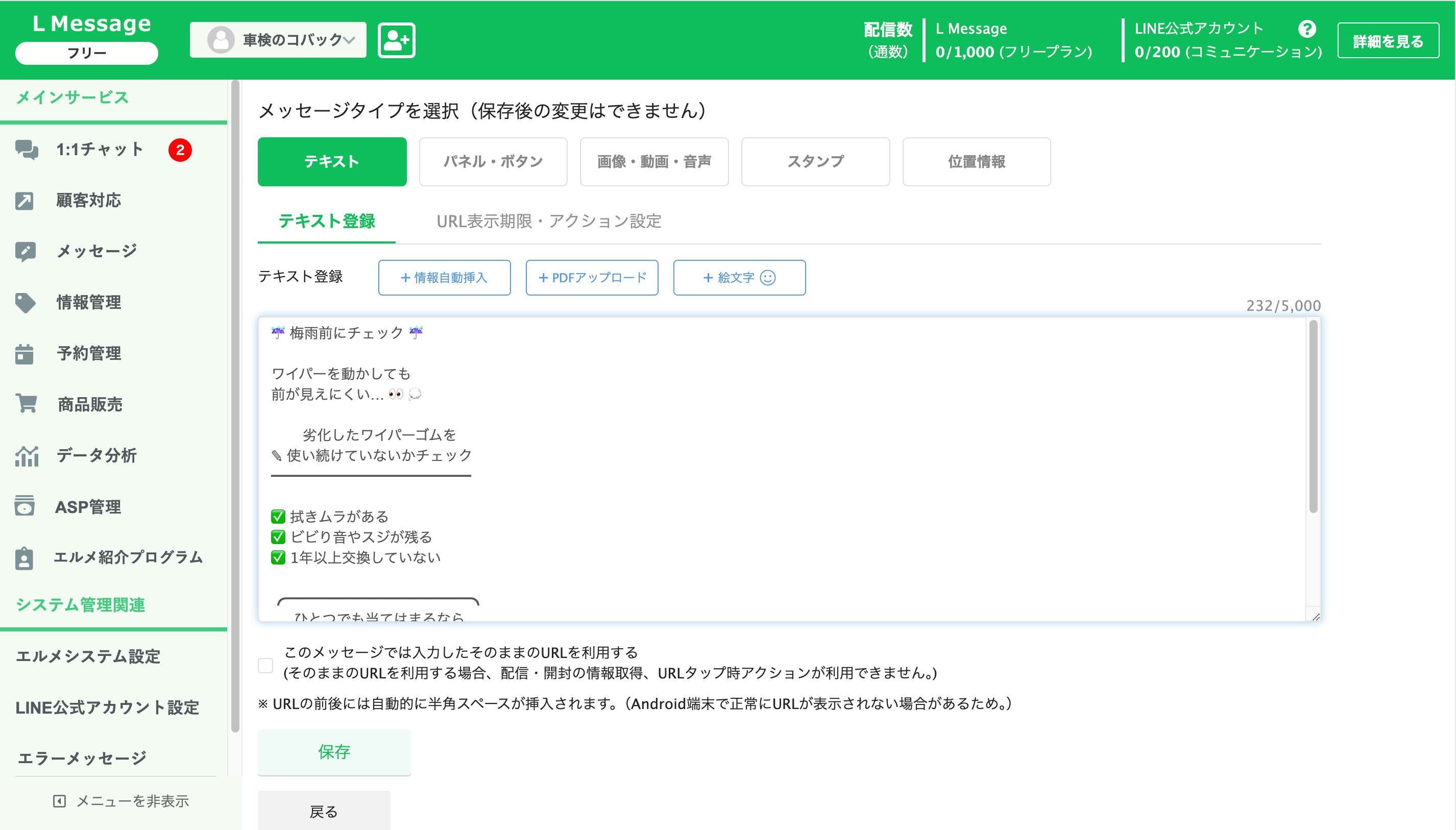Click the 0/1,000 (フリープラン) count

pos(1013,52)
